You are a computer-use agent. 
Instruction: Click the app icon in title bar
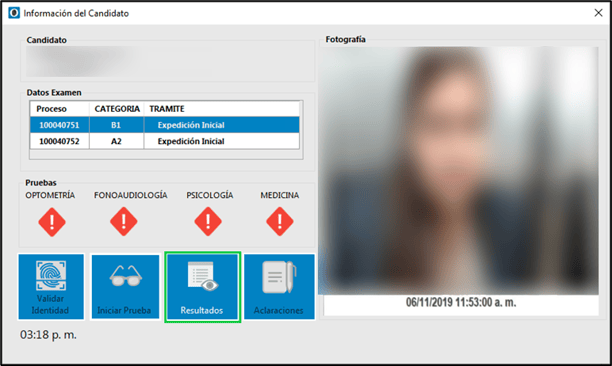(x=14, y=13)
